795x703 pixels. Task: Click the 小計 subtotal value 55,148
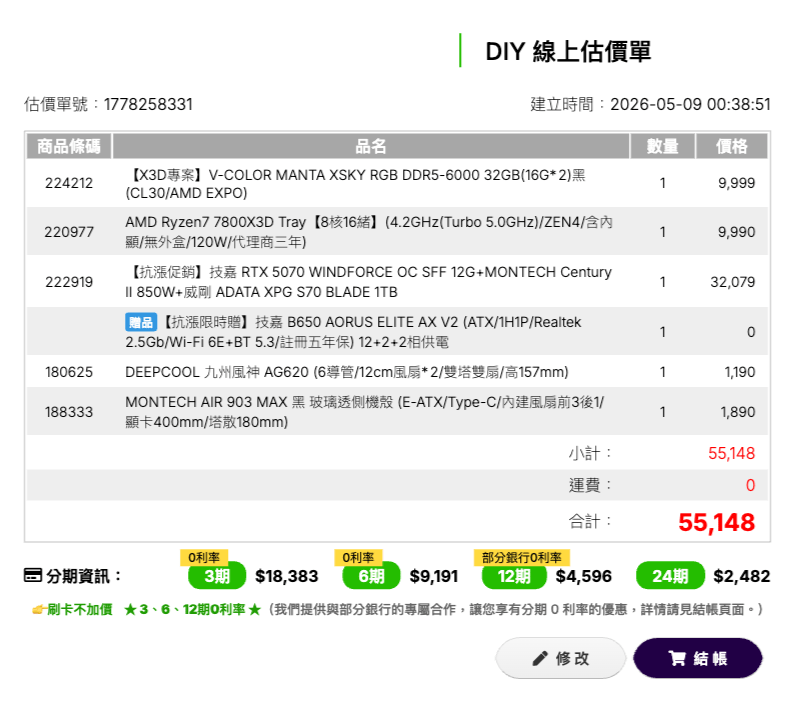732,453
